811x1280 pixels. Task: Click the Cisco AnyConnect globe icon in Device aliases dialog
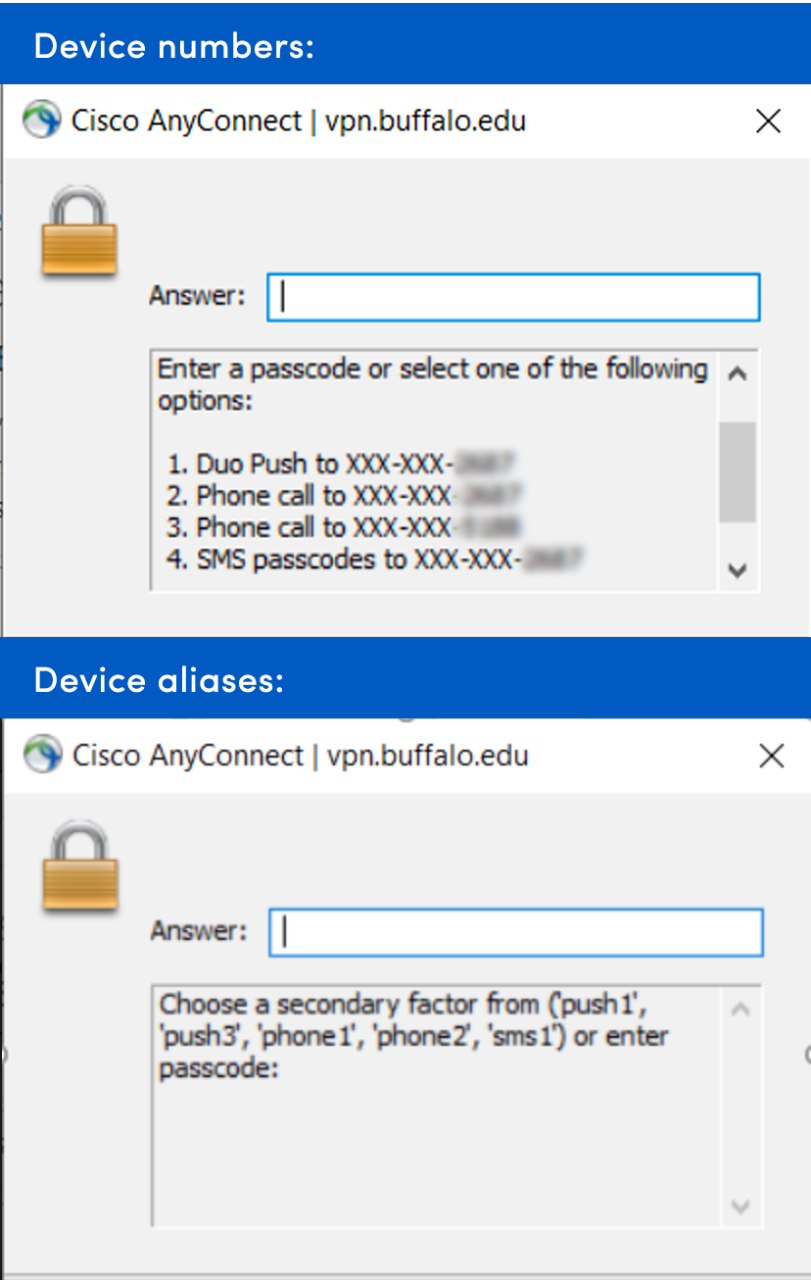(43, 755)
